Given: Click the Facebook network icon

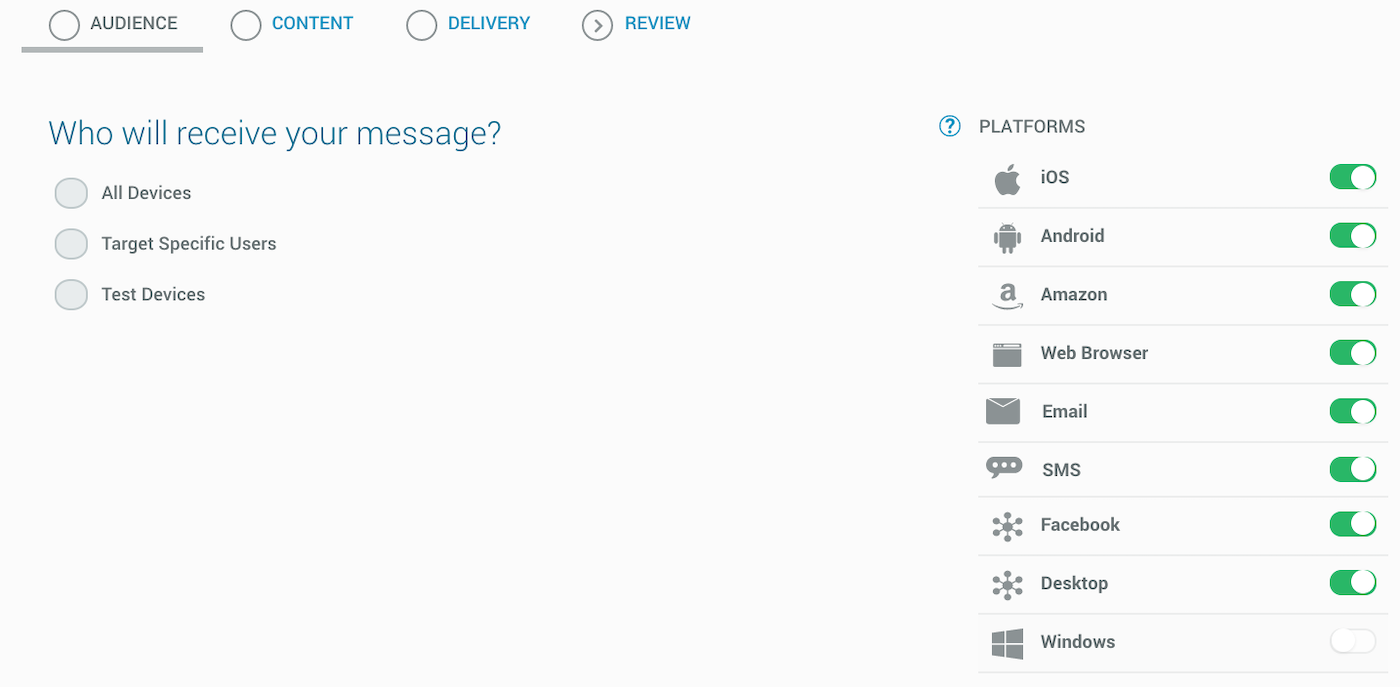Looking at the screenshot, I should coord(1007,526).
